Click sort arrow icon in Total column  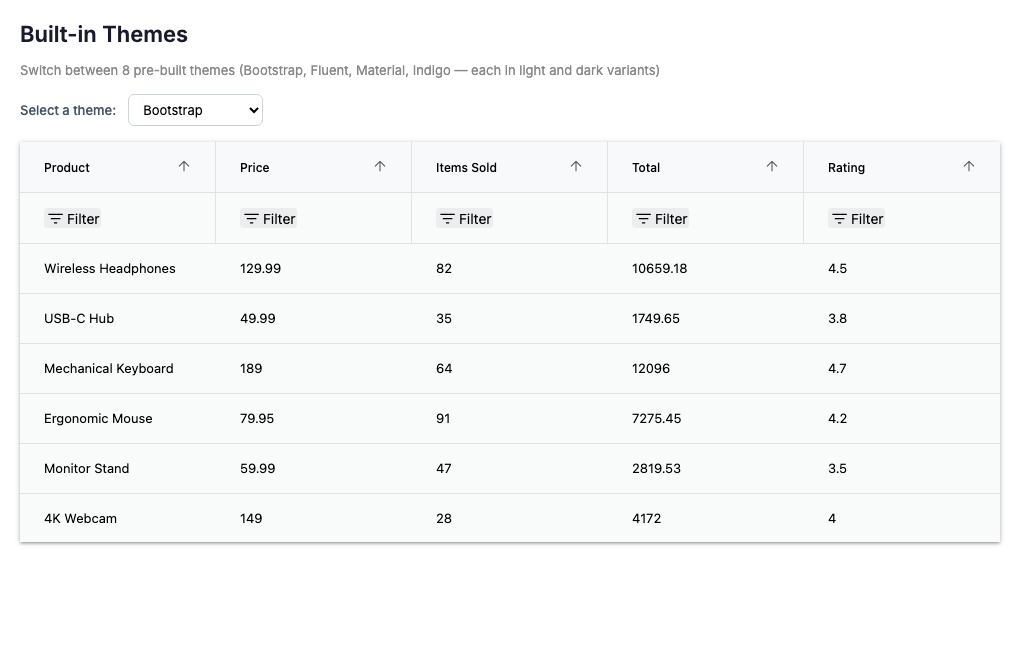pos(772,167)
